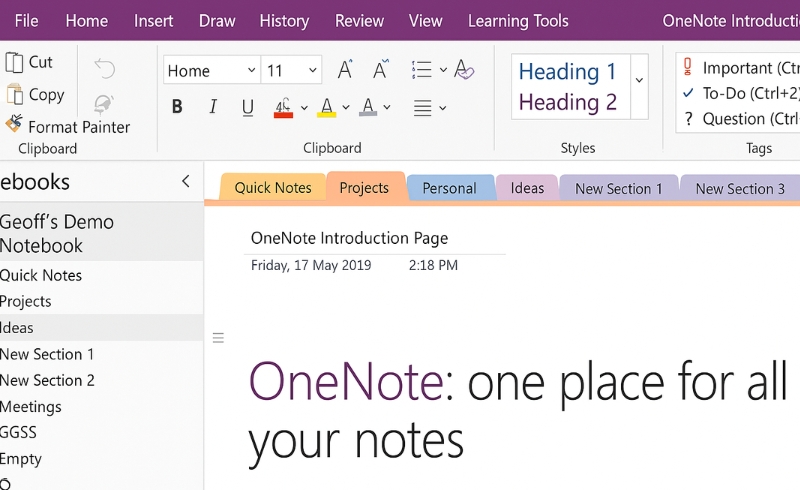Open the Projects section tab
This screenshot has height=490, width=800.
click(364, 187)
